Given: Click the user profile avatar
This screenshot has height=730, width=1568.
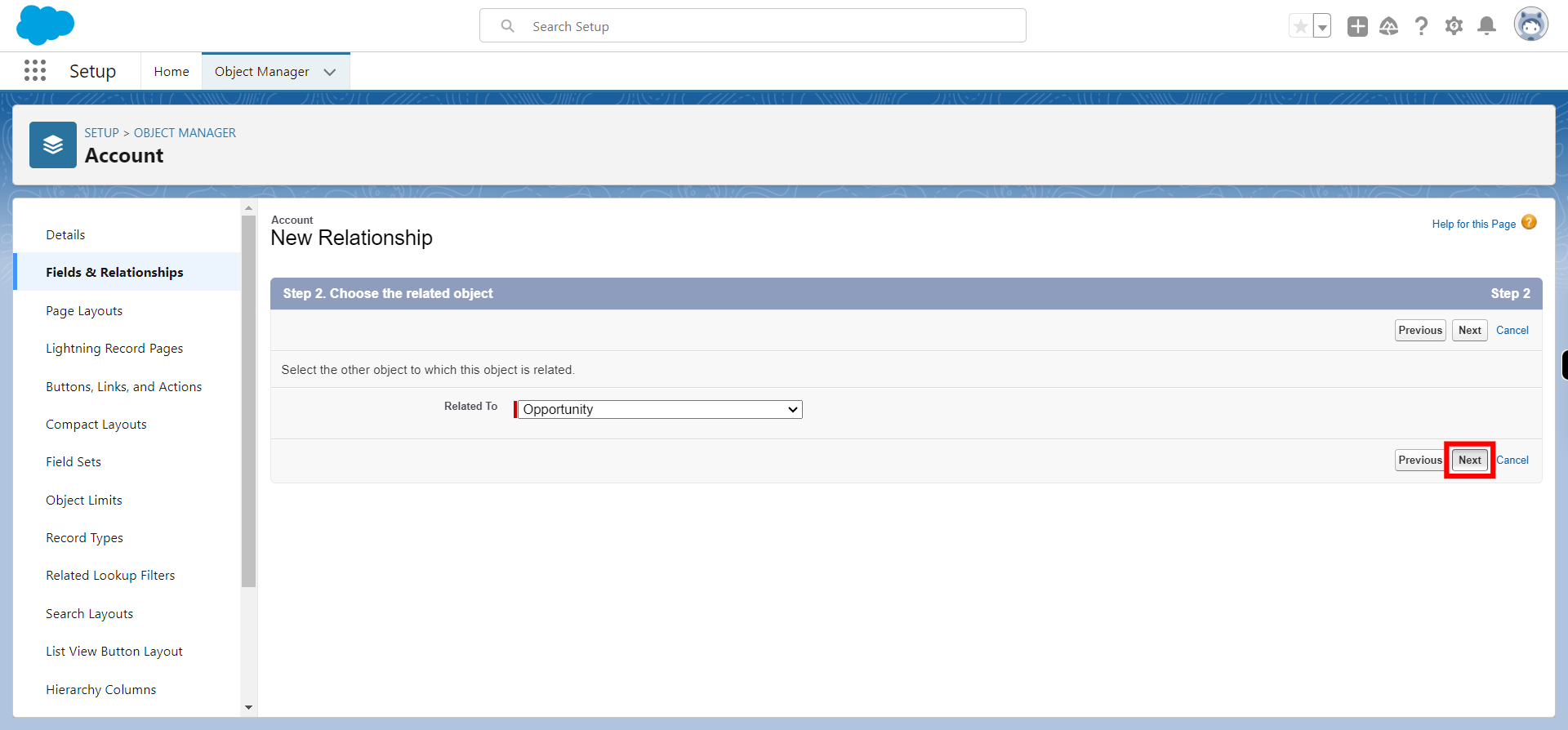Looking at the screenshot, I should [x=1531, y=24].
